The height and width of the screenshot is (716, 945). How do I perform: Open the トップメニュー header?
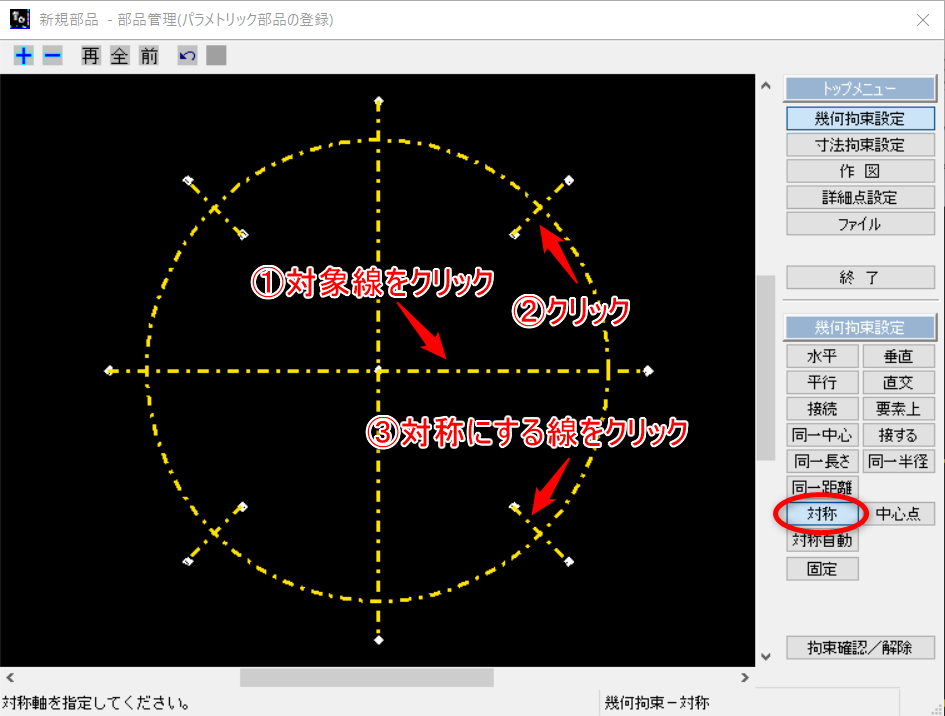860,89
